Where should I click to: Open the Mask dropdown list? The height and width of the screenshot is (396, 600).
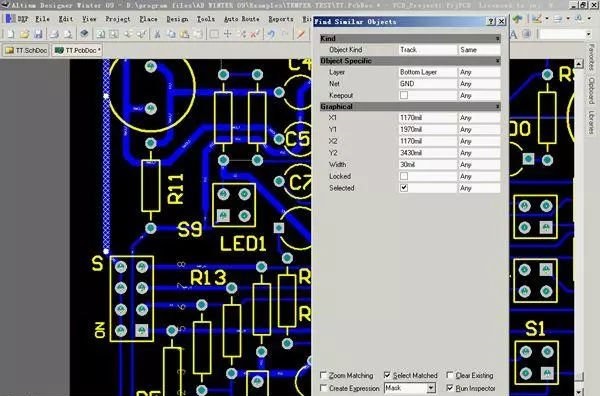pos(431,388)
